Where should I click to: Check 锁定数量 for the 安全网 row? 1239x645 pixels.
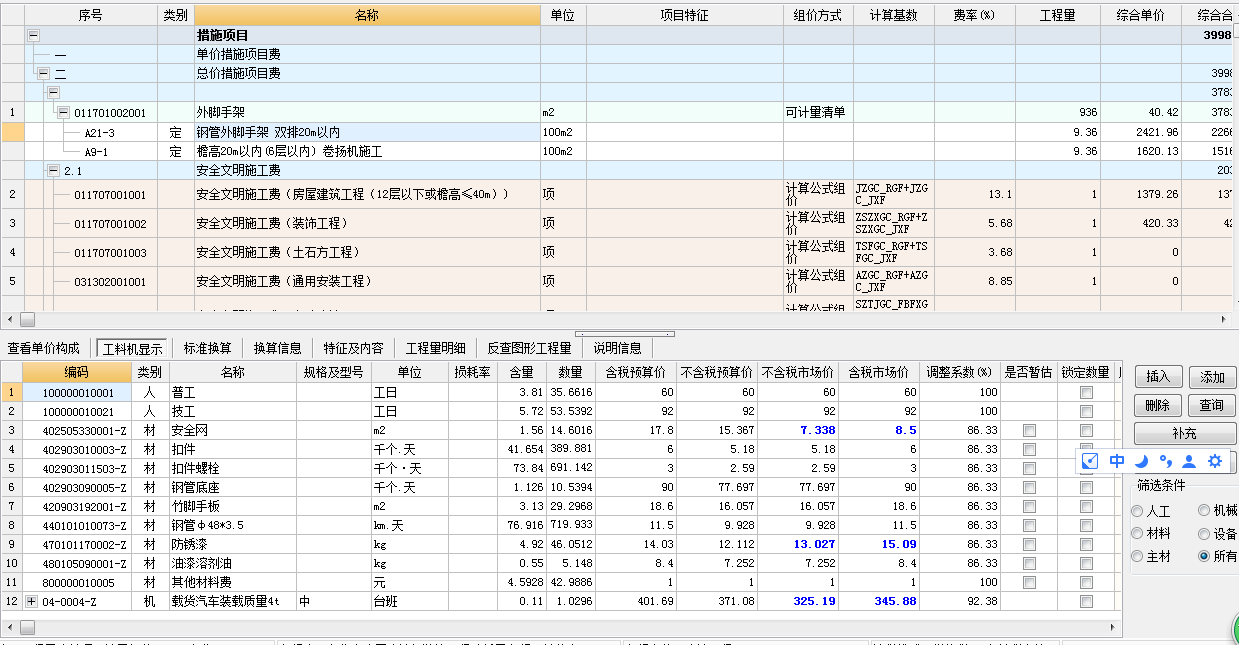click(x=1086, y=430)
